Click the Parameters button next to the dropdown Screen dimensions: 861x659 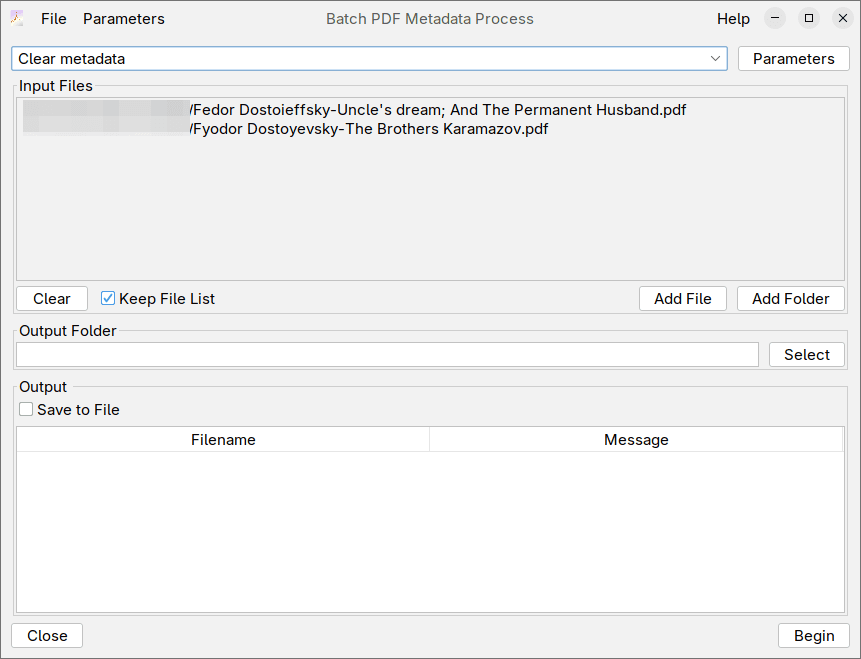[x=793, y=58]
